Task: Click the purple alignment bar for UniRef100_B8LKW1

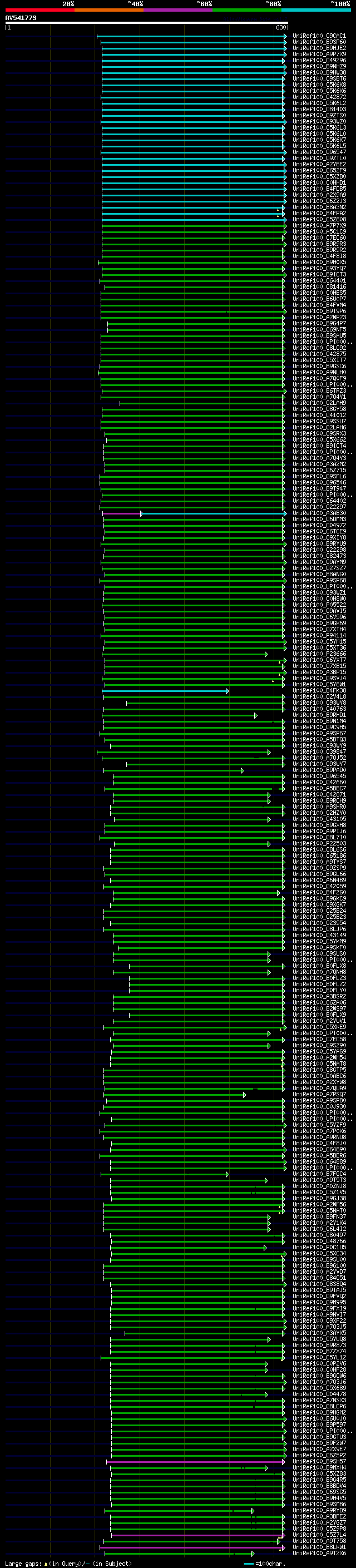Action: pyautogui.click(x=192, y=1547)
